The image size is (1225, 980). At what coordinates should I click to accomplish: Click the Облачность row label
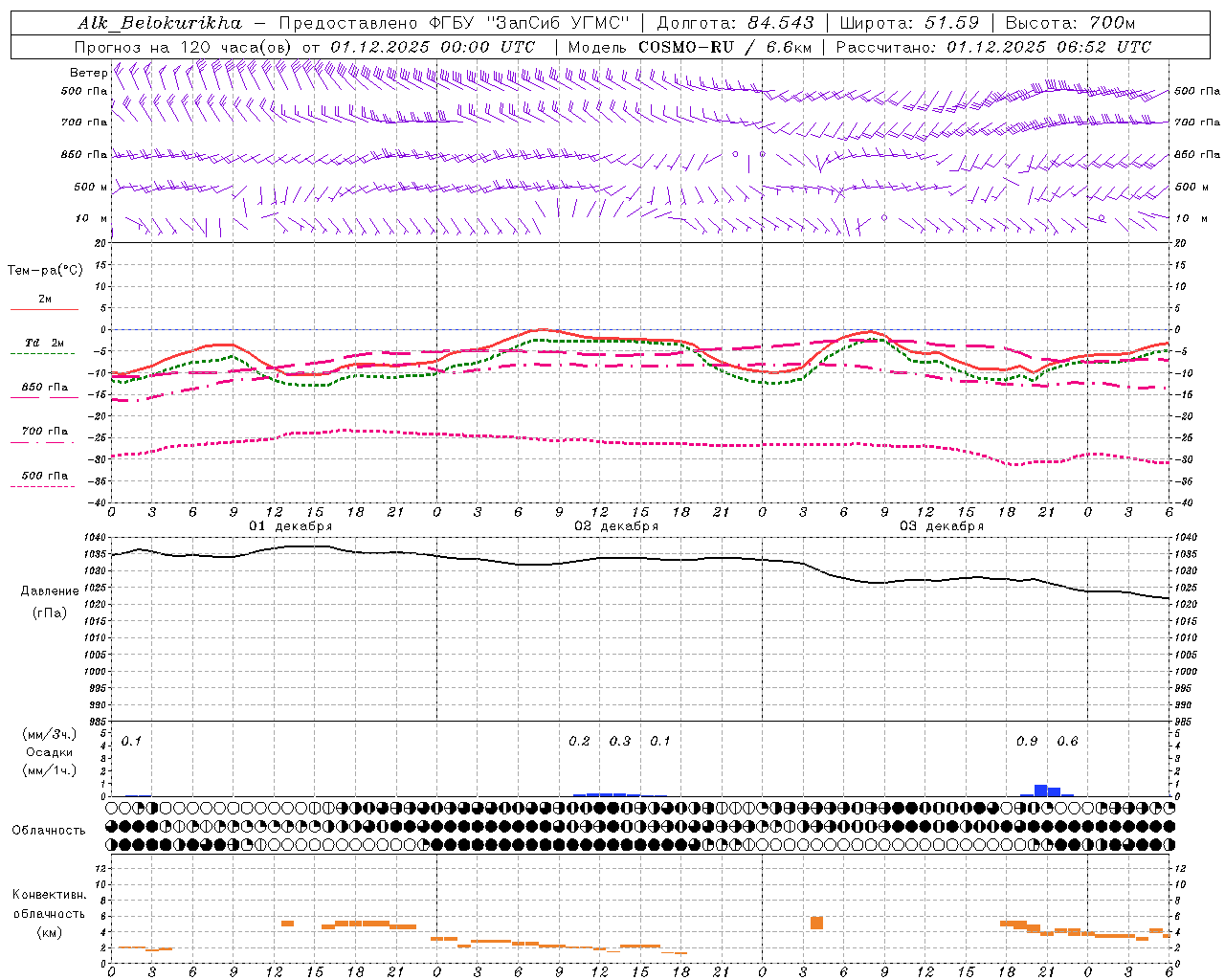[x=49, y=831]
